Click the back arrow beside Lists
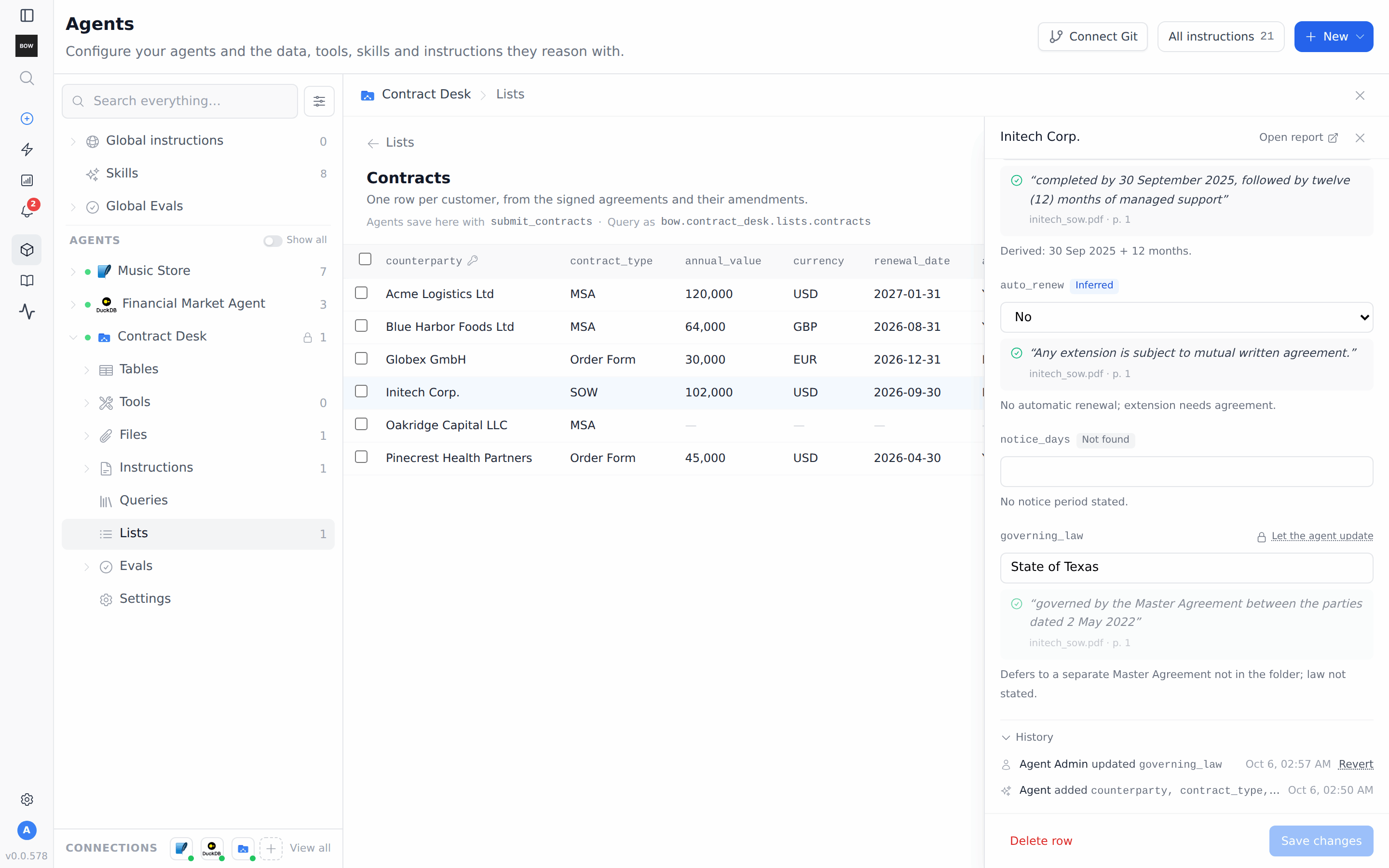The height and width of the screenshot is (868, 1389). 373,143
